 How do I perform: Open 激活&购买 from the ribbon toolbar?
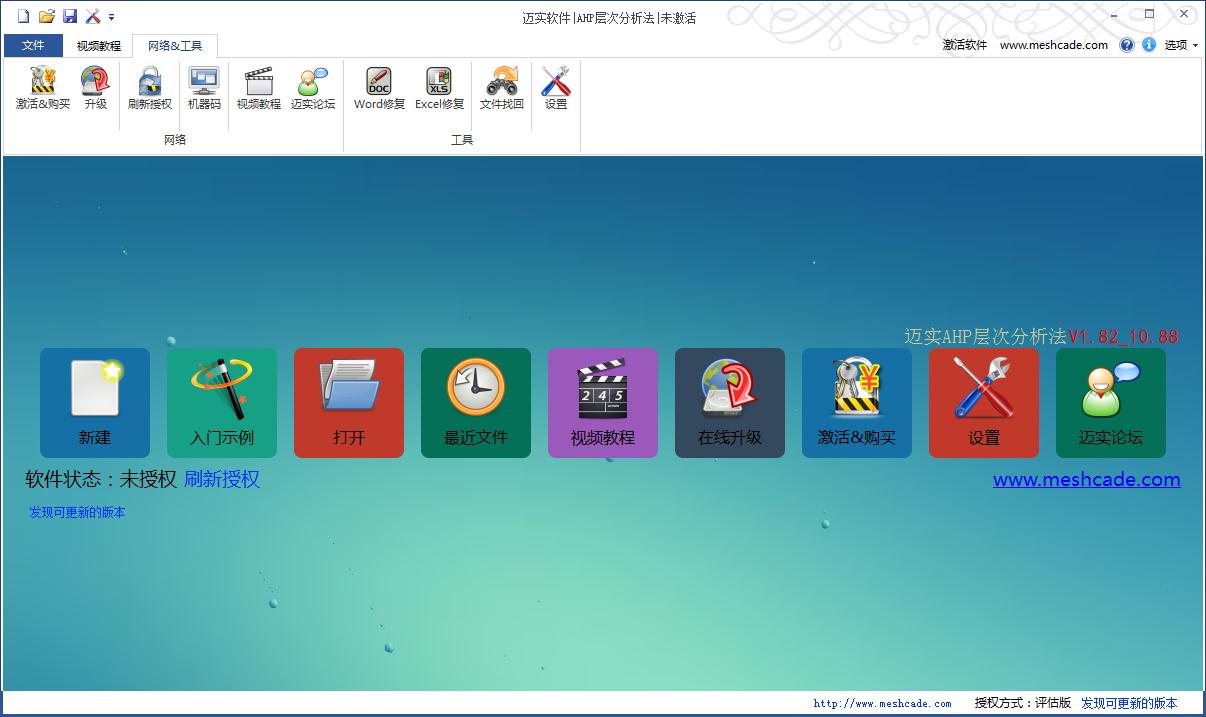click(42, 88)
